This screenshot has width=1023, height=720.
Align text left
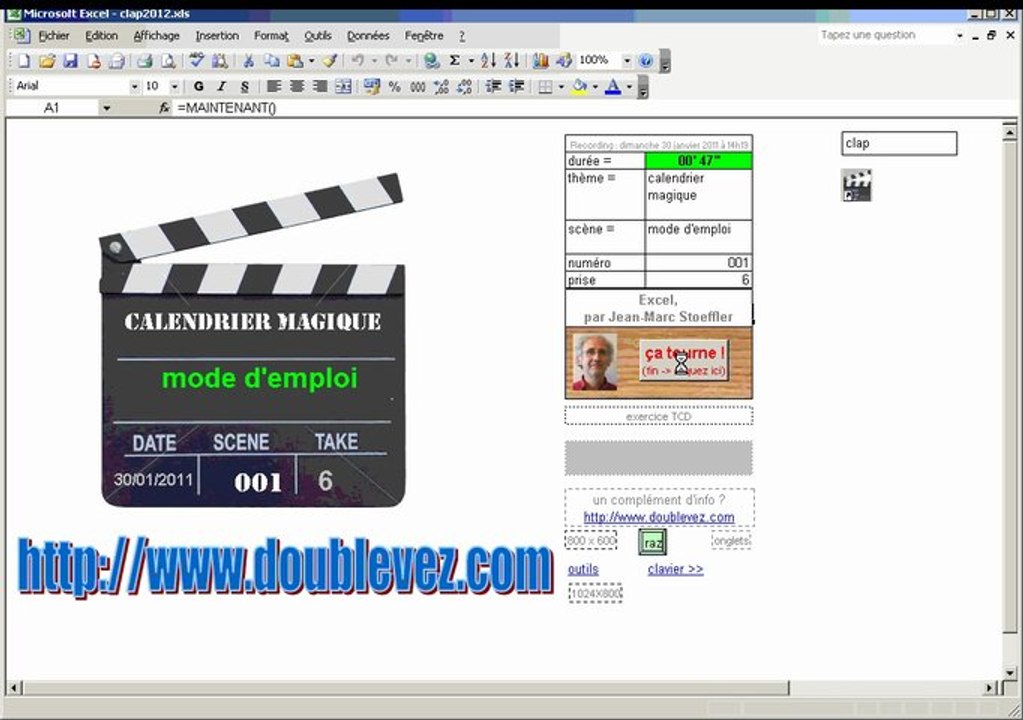[274, 86]
